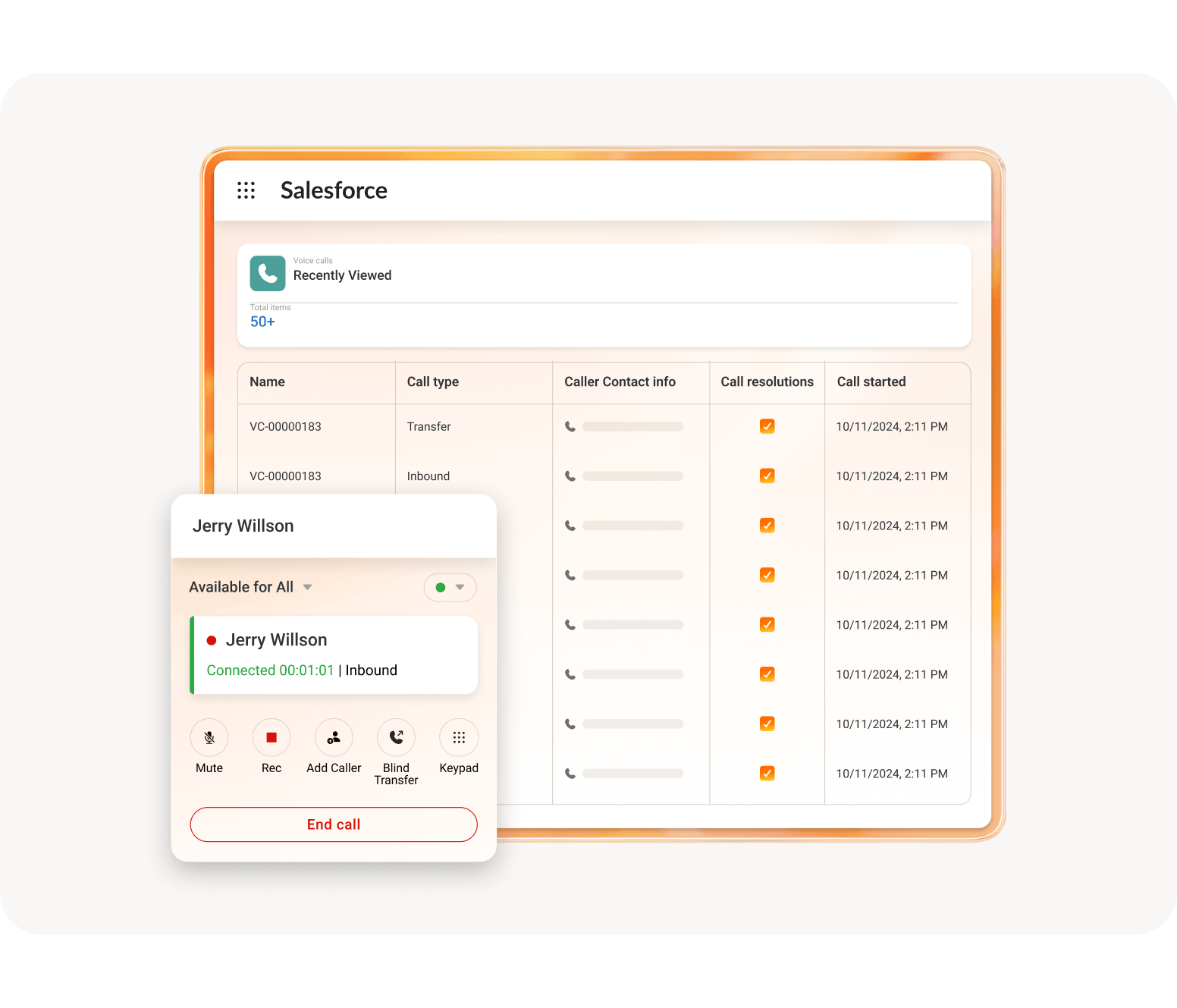Select the VC-00000183 Transfer record

(285, 426)
